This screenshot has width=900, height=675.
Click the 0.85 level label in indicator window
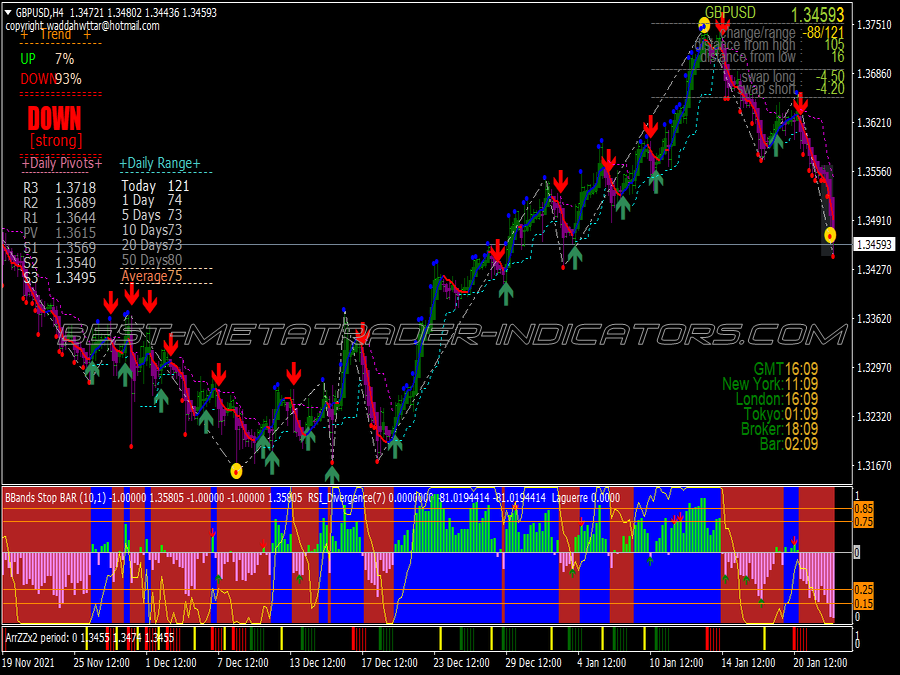(x=863, y=509)
